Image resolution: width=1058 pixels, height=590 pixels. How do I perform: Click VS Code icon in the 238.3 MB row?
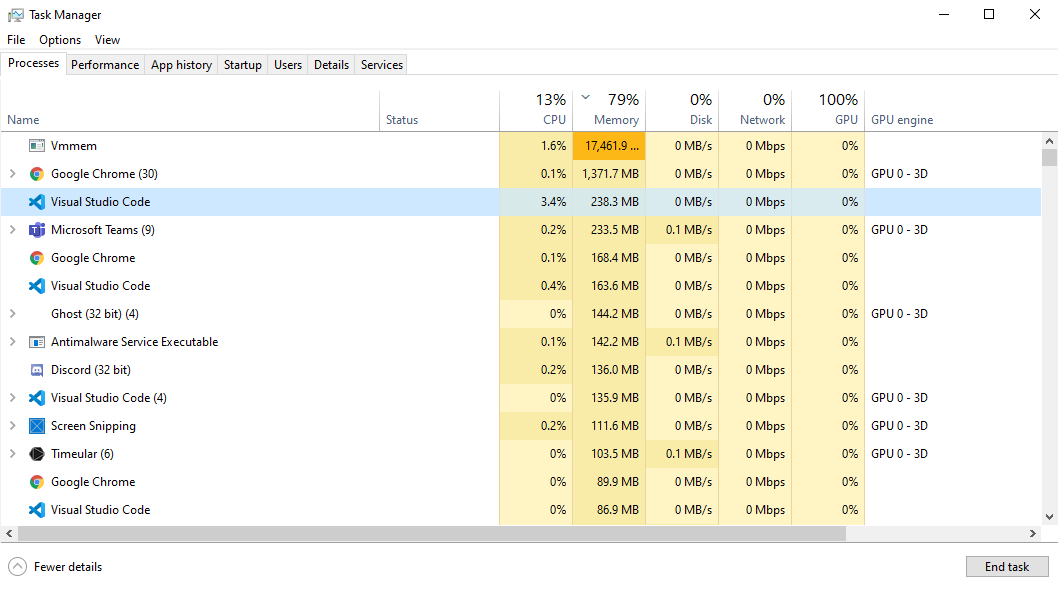click(x=37, y=202)
